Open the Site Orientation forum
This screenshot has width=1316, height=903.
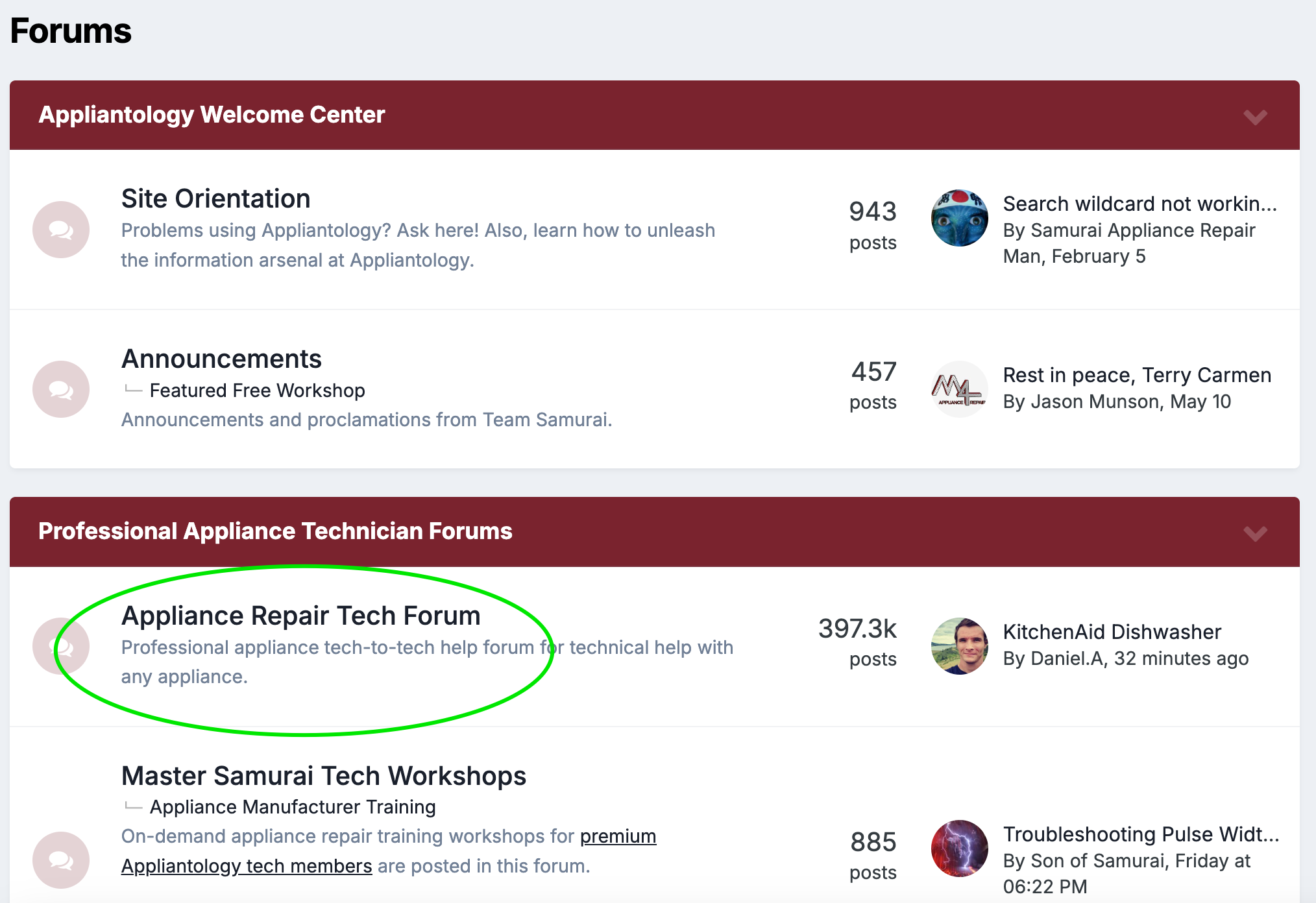pos(216,199)
